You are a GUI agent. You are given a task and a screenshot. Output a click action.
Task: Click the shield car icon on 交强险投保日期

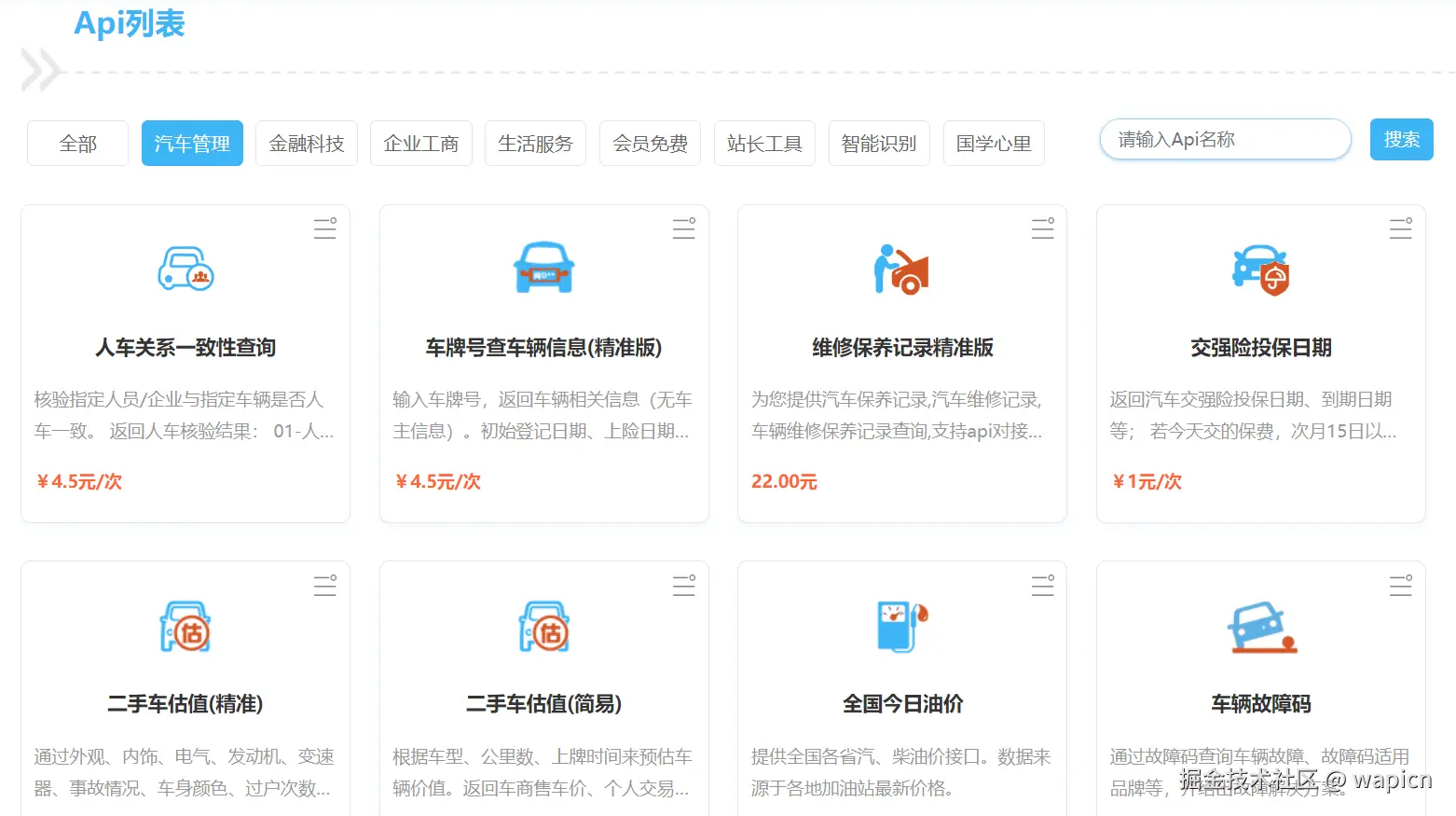click(x=1260, y=270)
